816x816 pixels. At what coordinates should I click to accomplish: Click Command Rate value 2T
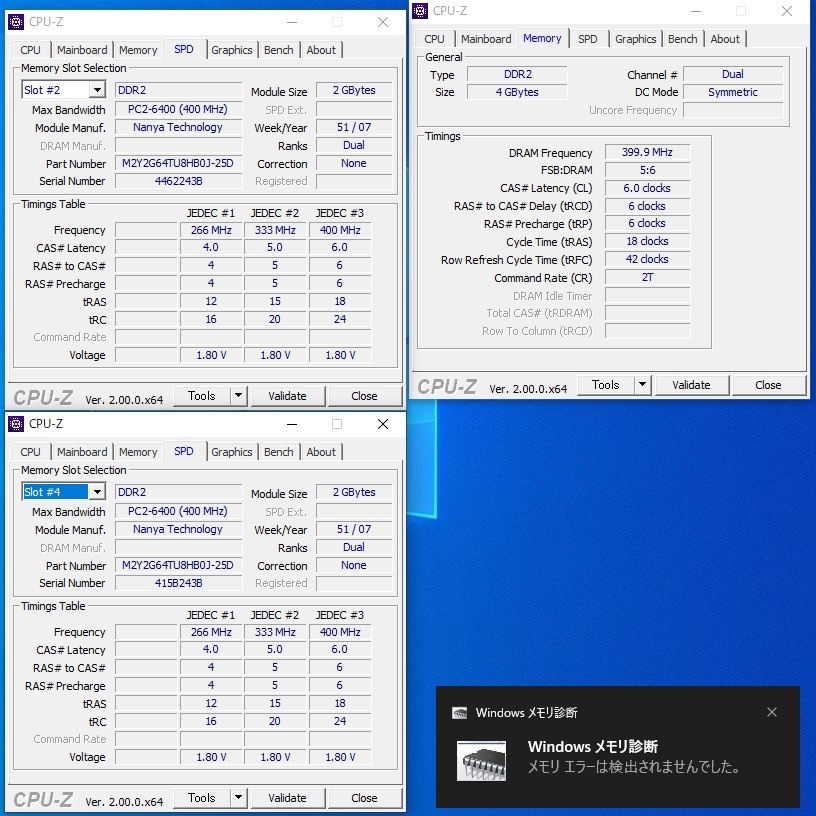(647, 277)
